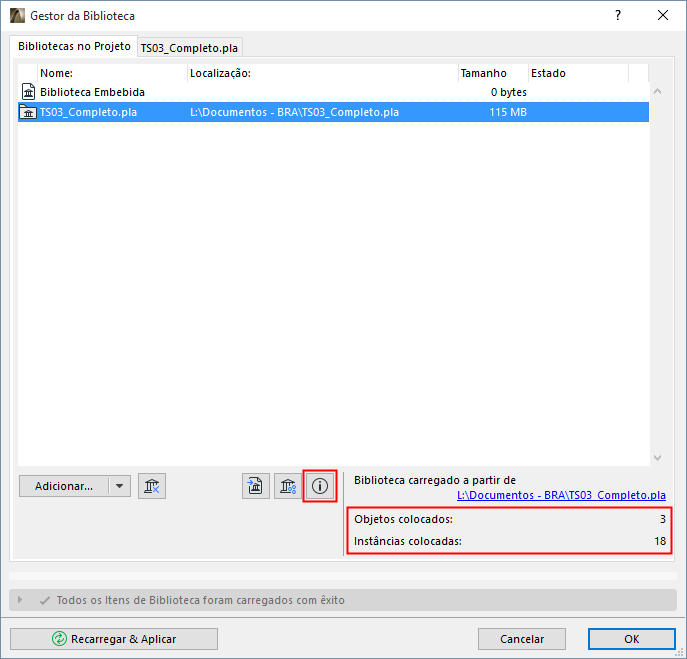Switch to the TS03_Completo.pla tab
687x659 pixels.
coord(189,48)
